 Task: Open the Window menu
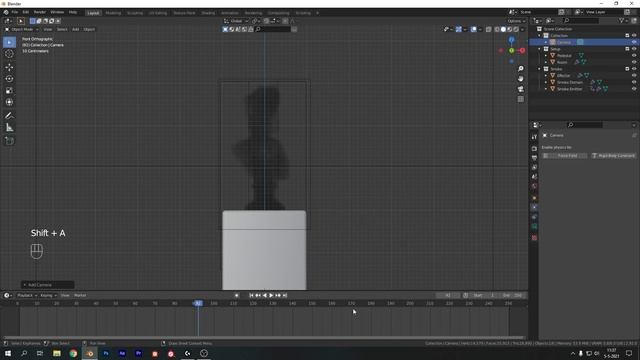pyautogui.click(x=57, y=12)
